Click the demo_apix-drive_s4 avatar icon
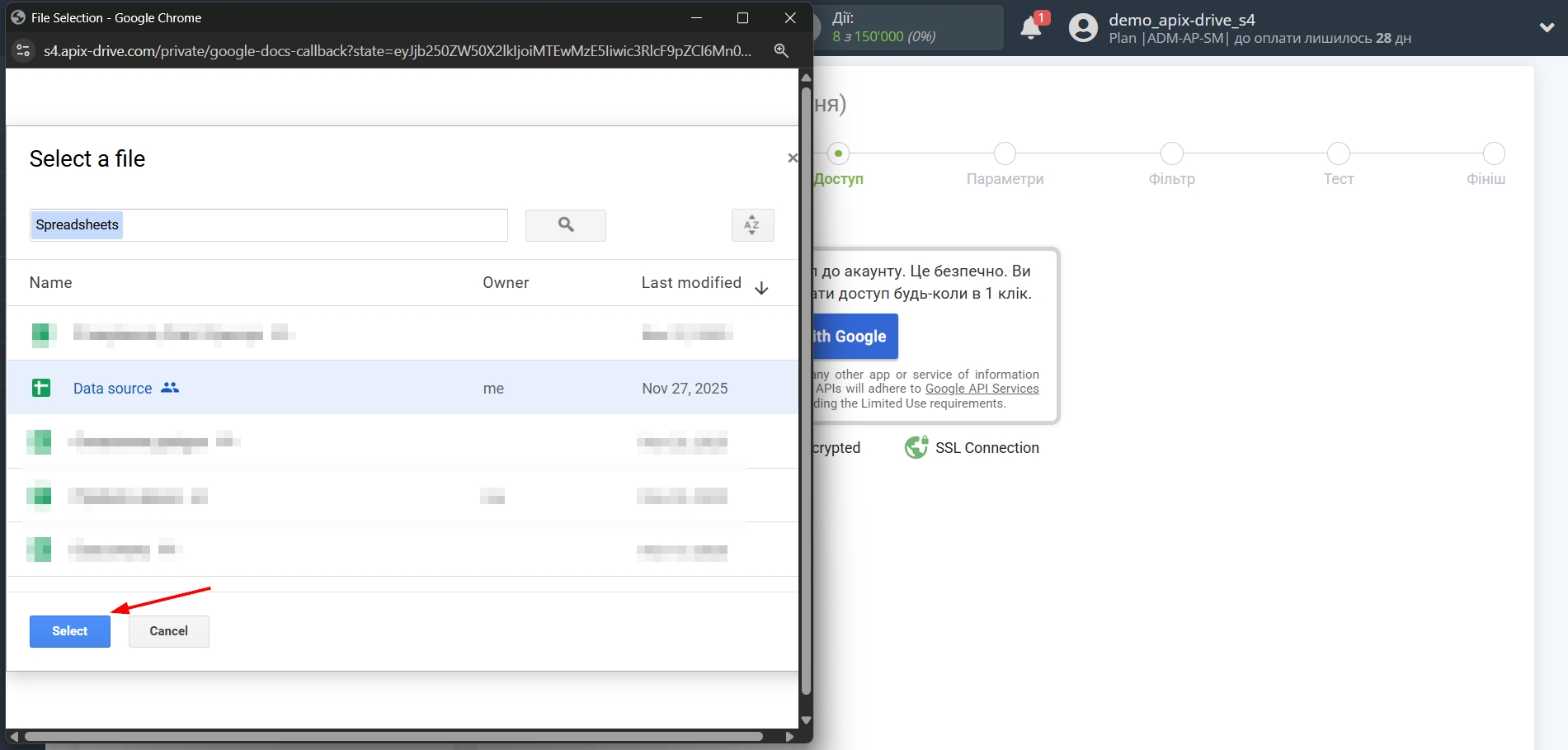Image resolution: width=1568 pixels, height=750 pixels. (x=1081, y=27)
